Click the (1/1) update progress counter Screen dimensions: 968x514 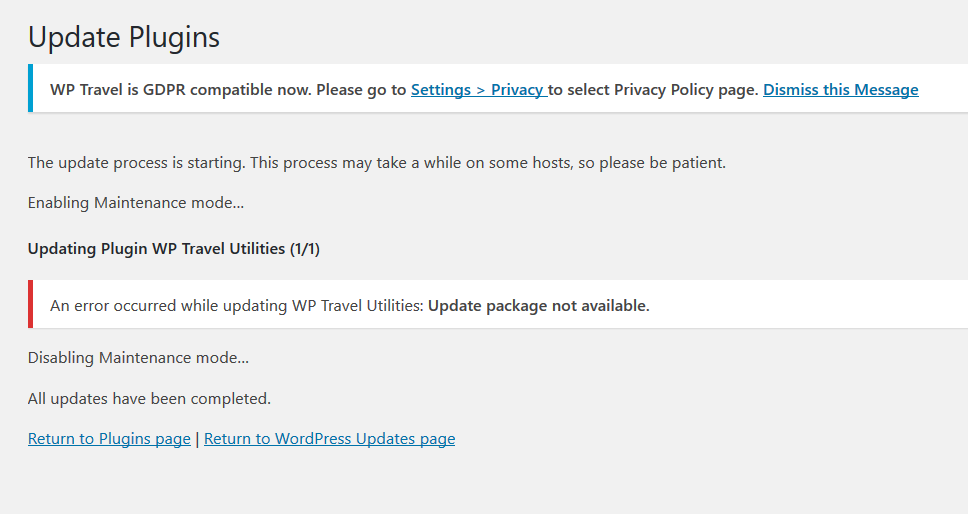(x=304, y=249)
